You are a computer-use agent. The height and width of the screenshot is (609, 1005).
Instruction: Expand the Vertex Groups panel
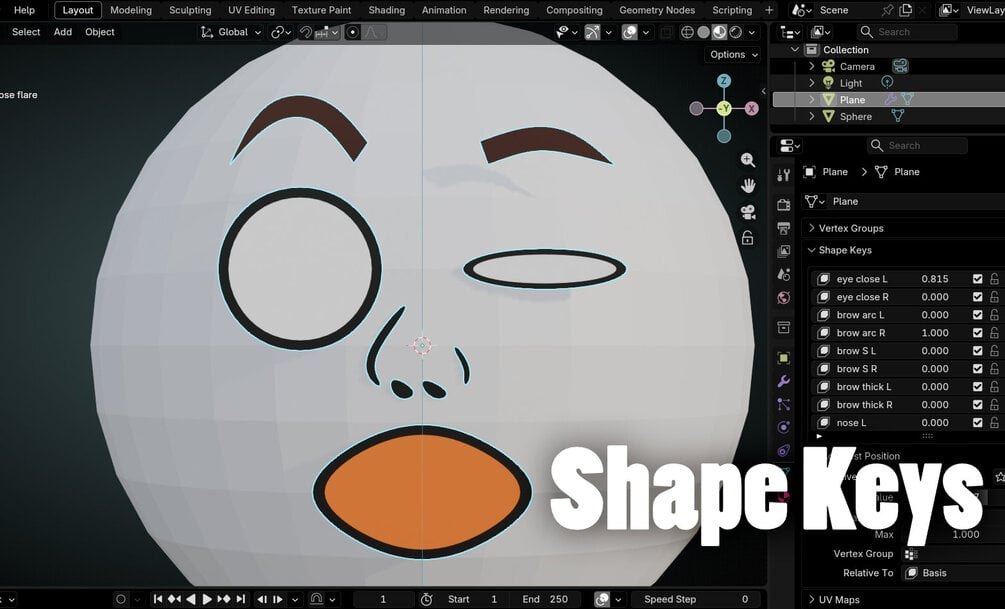point(851,228)
